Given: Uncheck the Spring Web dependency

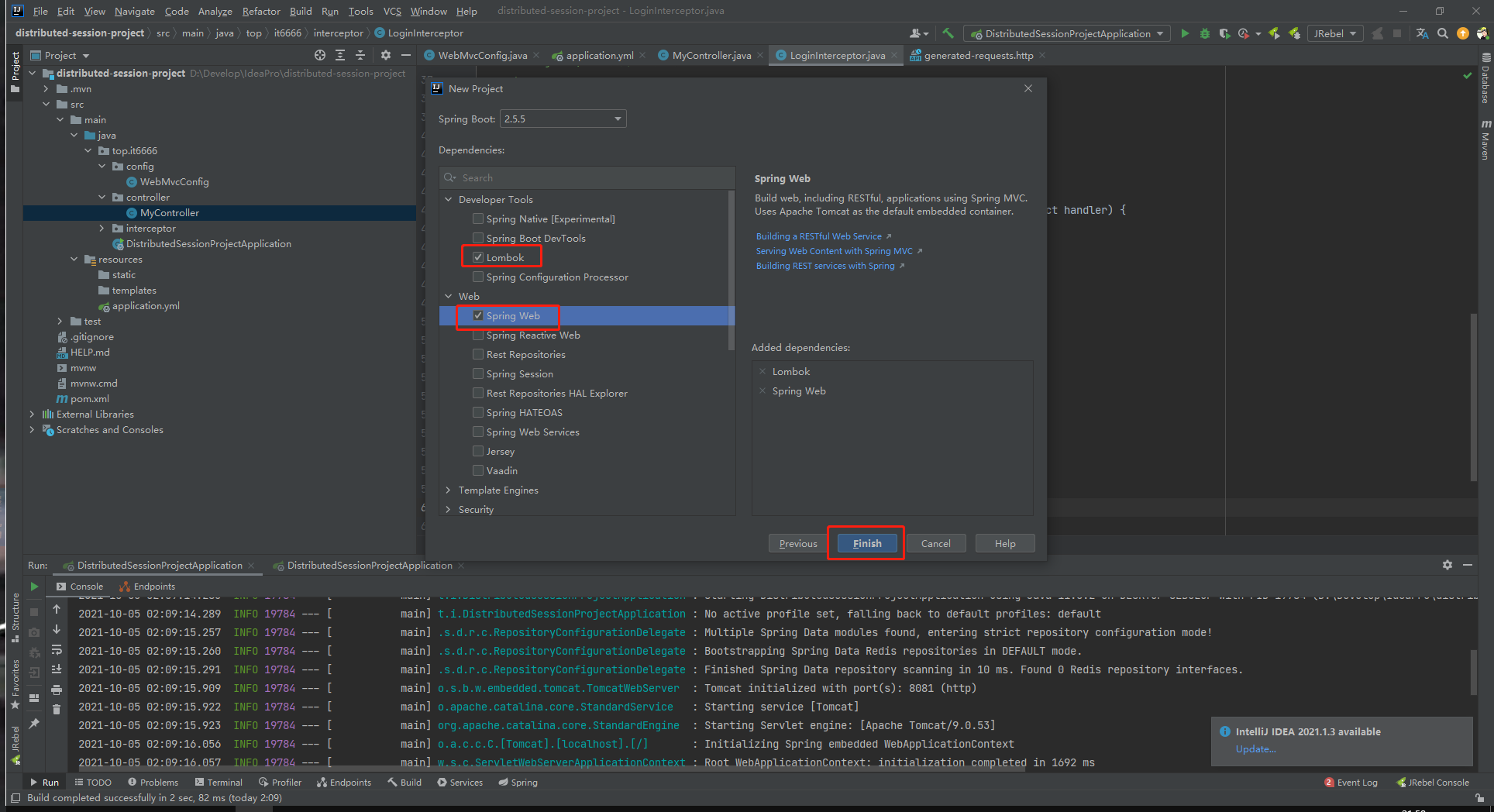Looking at the screenshot, I should [x=478, y=315].
